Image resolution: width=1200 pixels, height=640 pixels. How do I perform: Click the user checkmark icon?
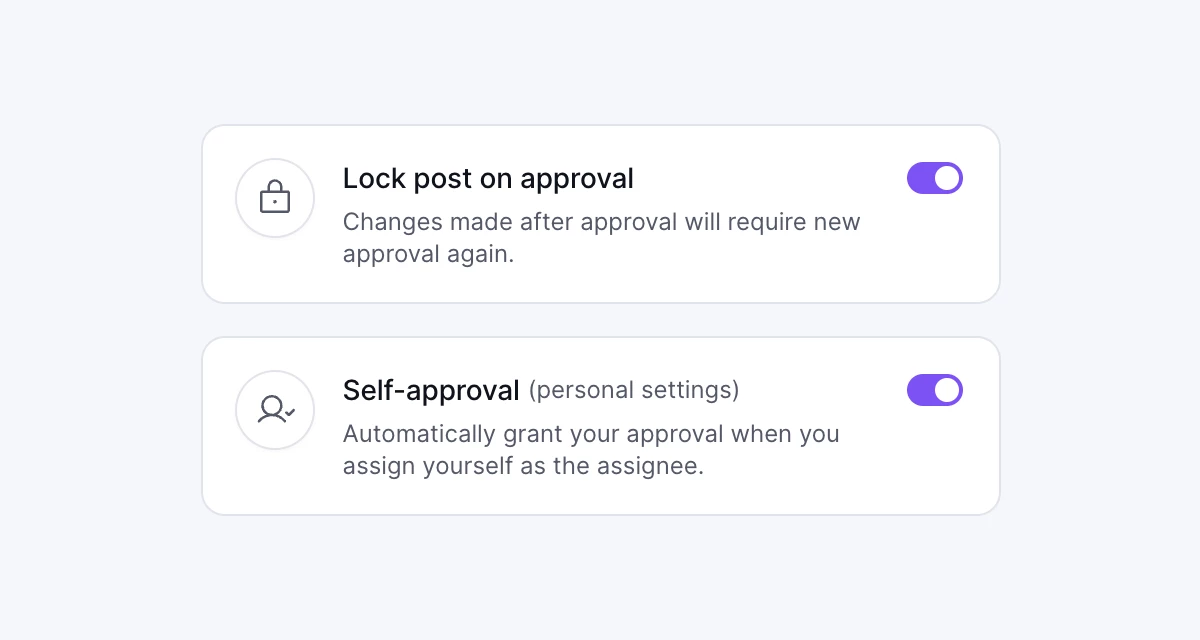coord(275,410)
